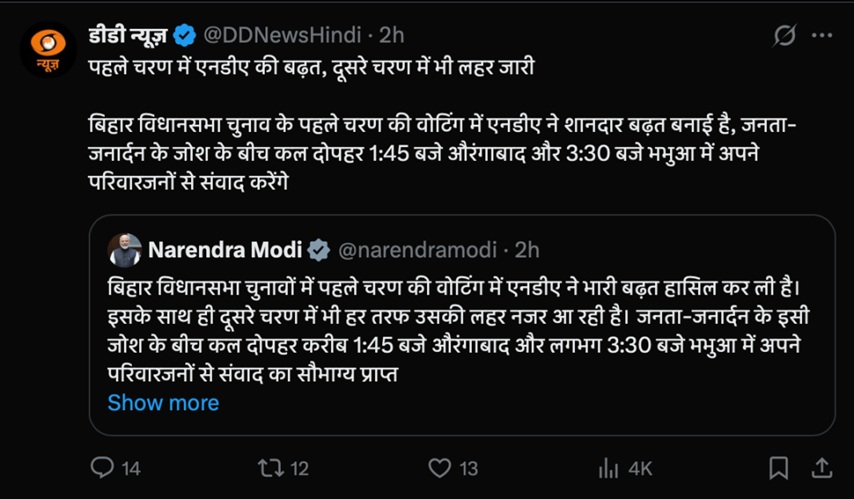Screen dimensions: 854x499
Task: Open the three-dot More options menu
Action: click(x=822, y=35)
